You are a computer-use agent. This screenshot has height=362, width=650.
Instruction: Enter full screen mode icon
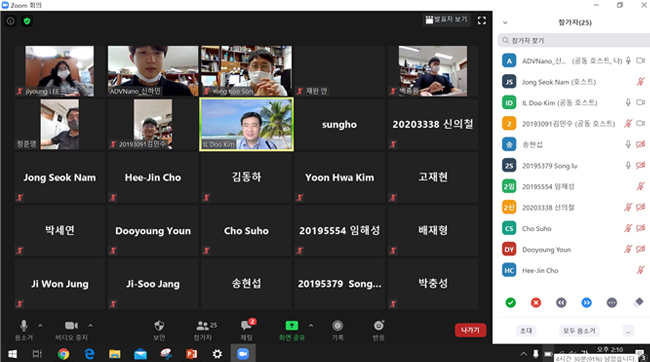[x=482, y=20]
